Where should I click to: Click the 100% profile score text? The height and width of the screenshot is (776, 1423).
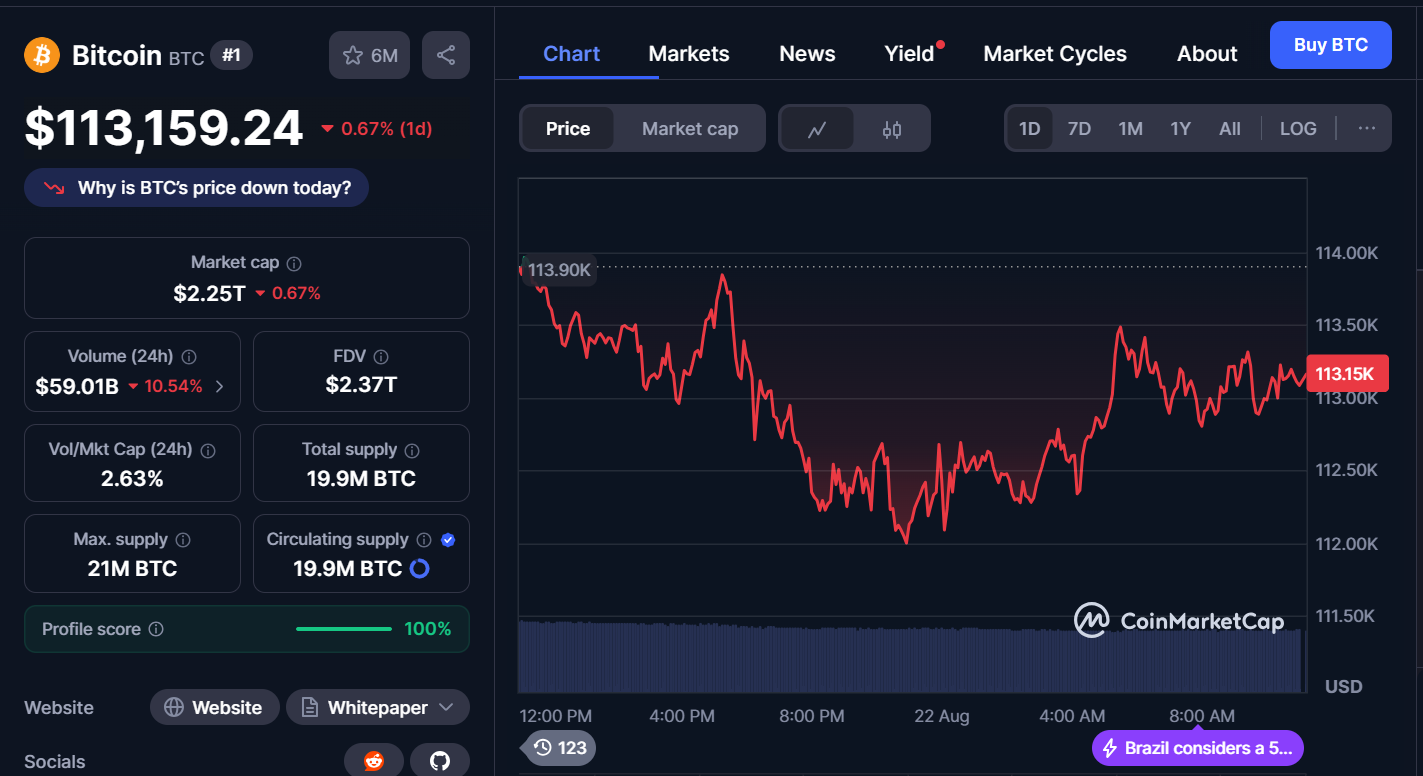[428, 629]
